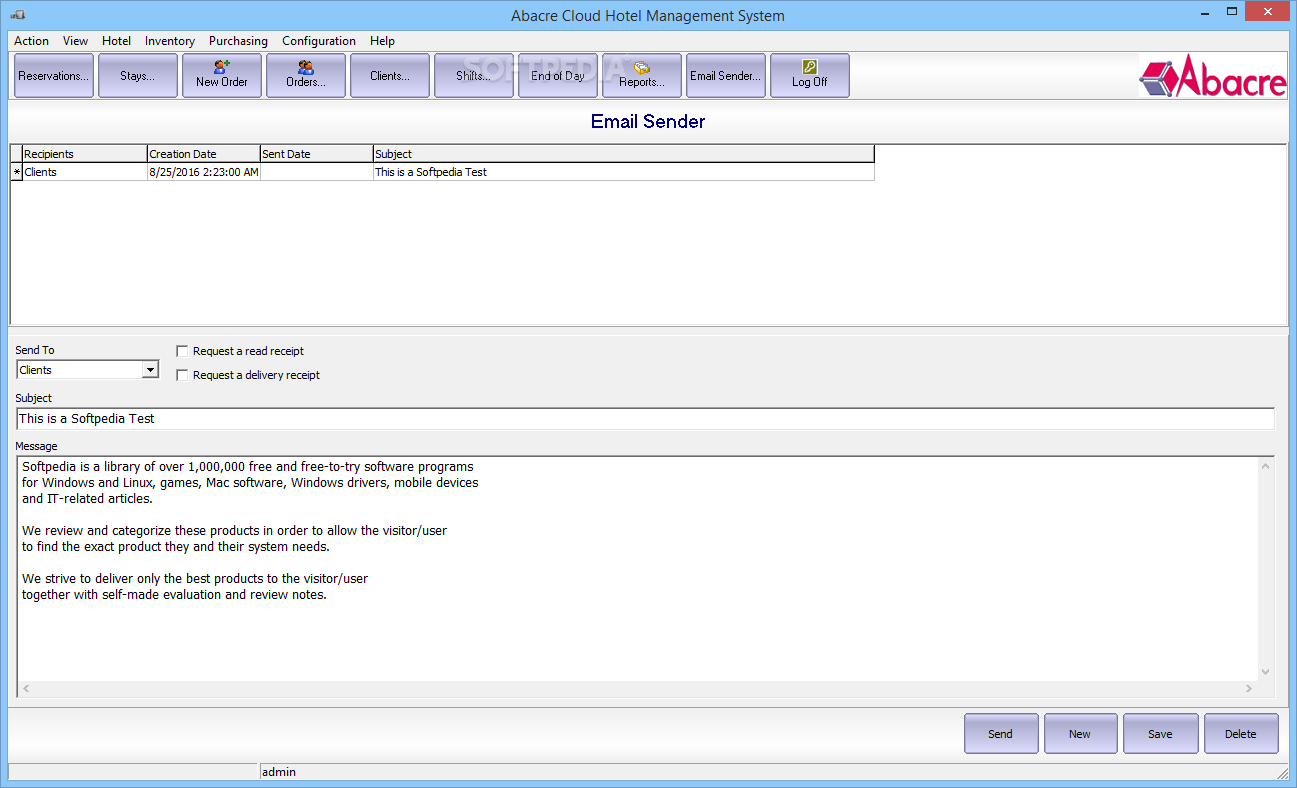Image resolution: width=1297 pixels, height=788 pixels.
Task: Click the Save button
Action: [1160, 733]
